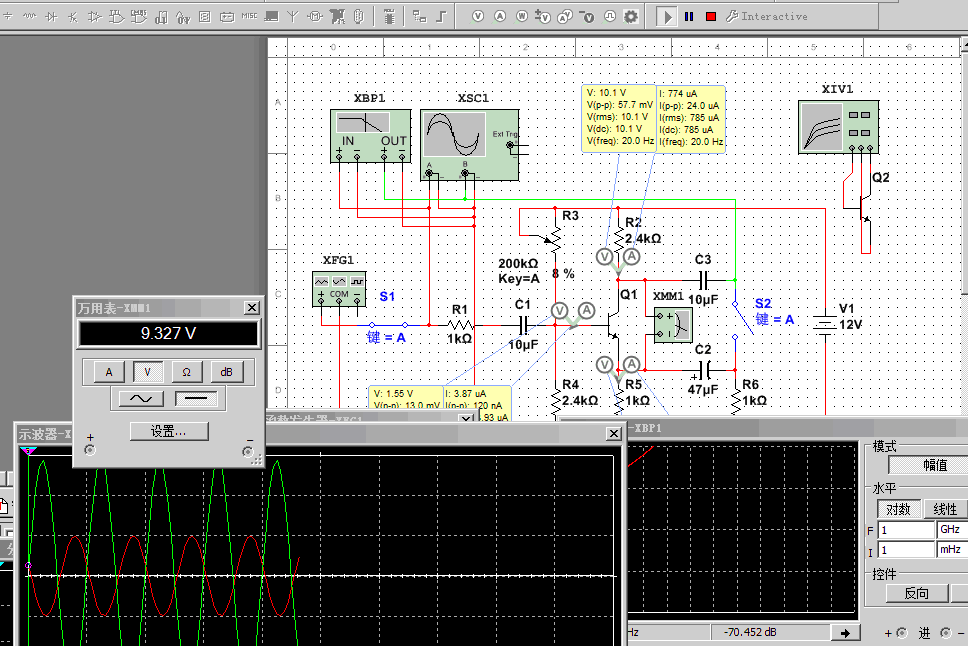Open the RF antenna components library
Screen dimensions: 968x646
pyautogui.click(x=293, y=17)
